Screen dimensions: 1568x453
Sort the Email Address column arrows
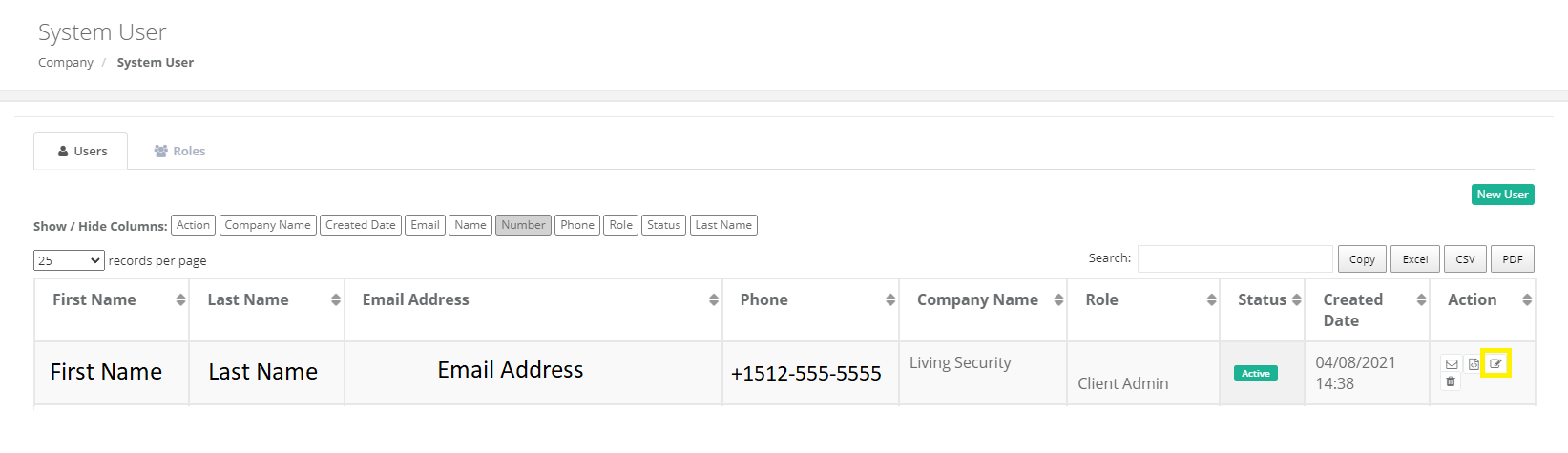713,299
